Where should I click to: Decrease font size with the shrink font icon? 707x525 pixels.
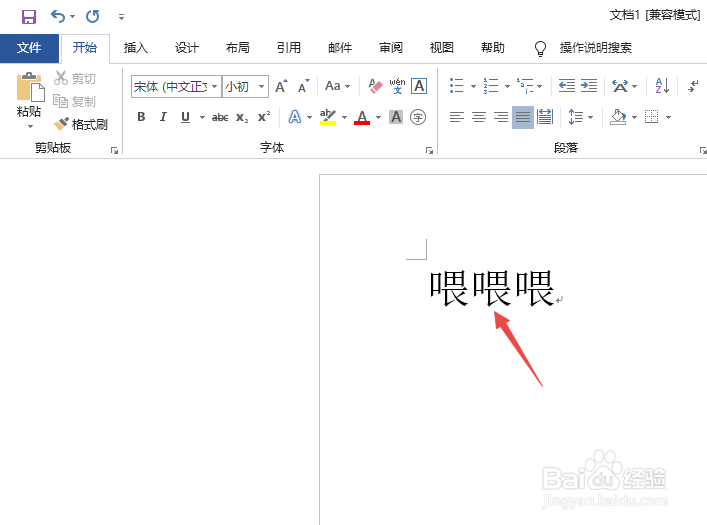(303, 86)
